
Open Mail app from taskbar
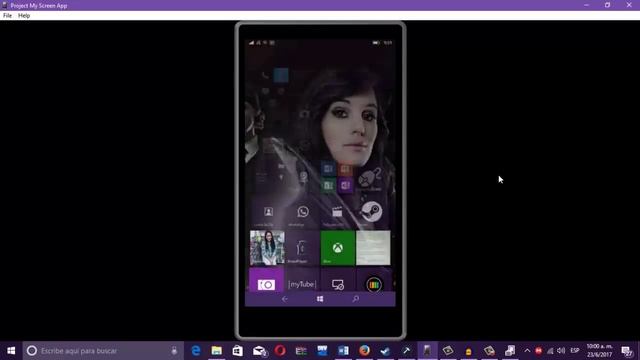pos(259,351)
